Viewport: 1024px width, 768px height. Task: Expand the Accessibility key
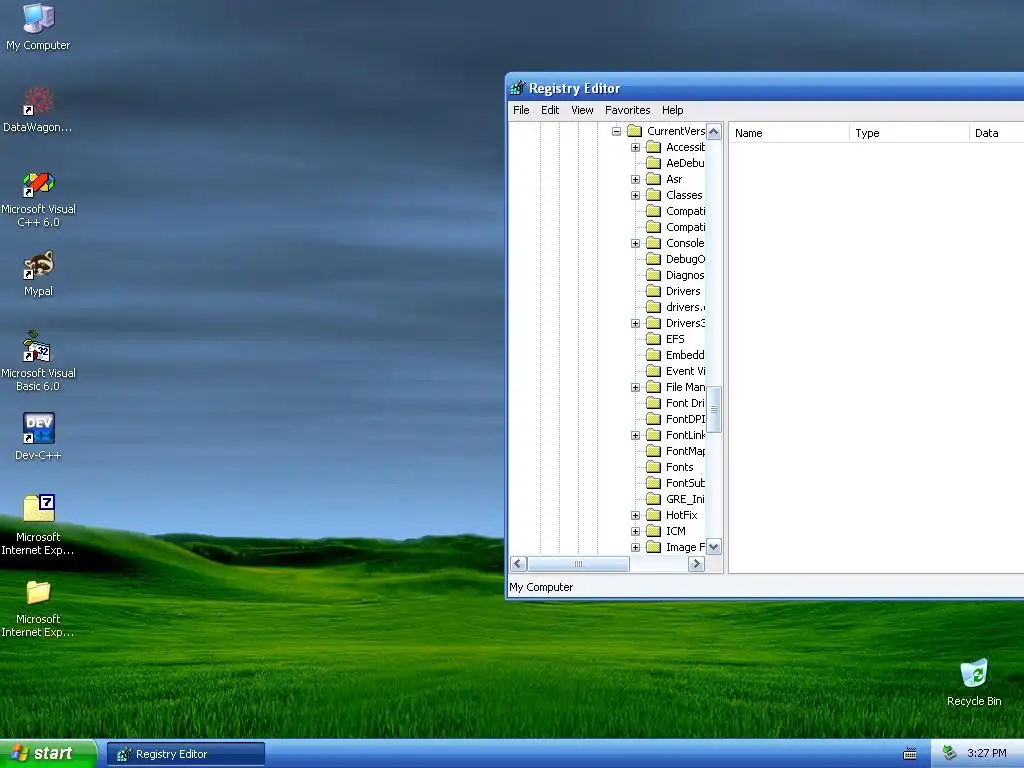coord(635,148)
